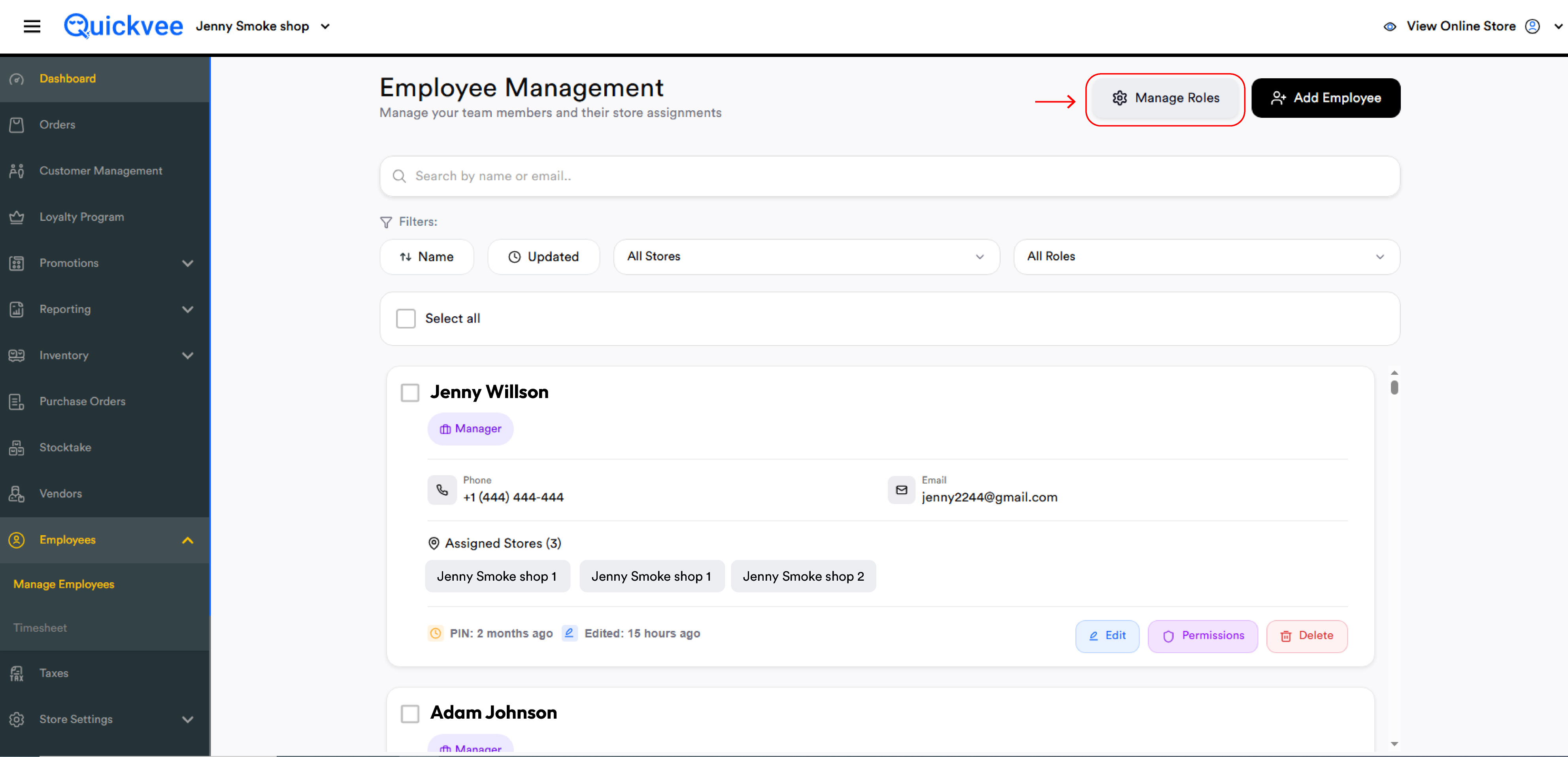1568x757 pixels.
Task: Check the box beside Jenny Willson
Action: (410, 393)
